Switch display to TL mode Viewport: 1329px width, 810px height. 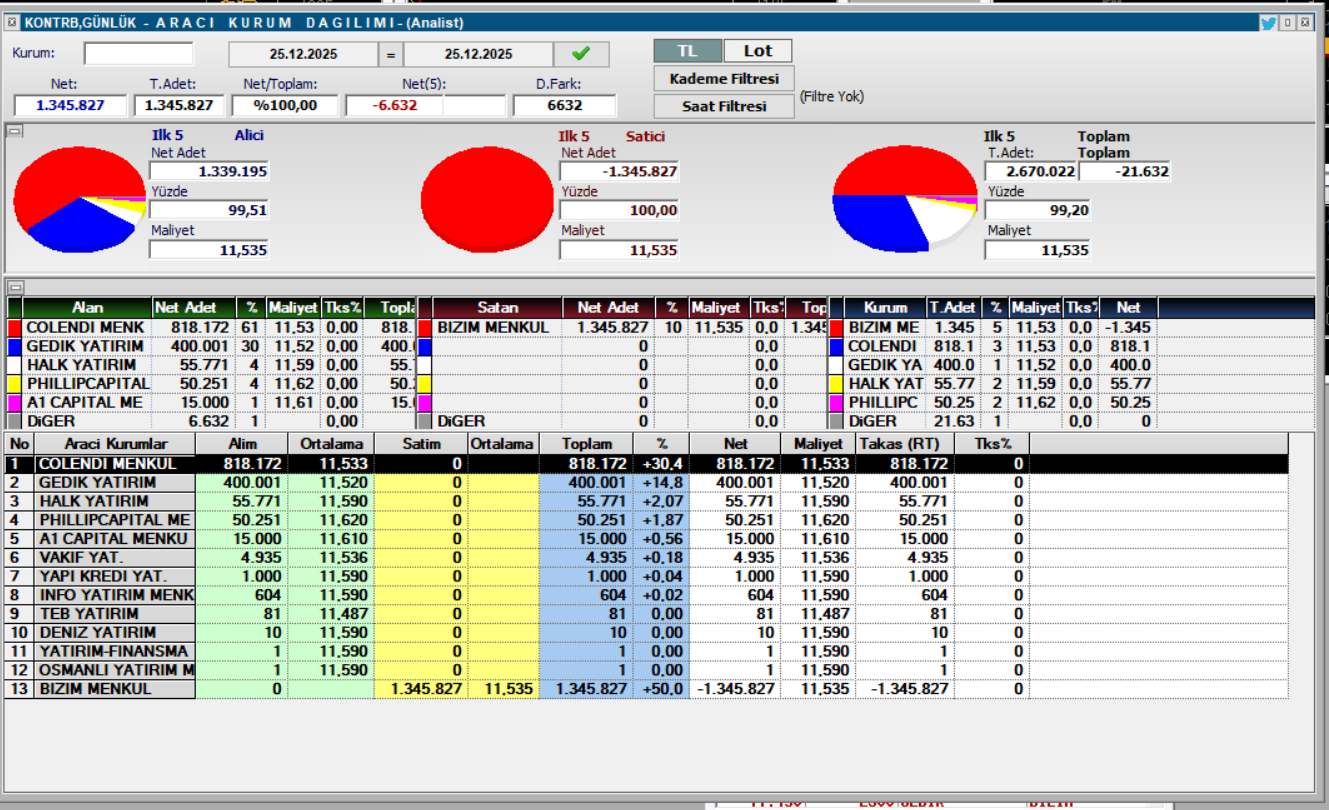(x=687, y=51)
